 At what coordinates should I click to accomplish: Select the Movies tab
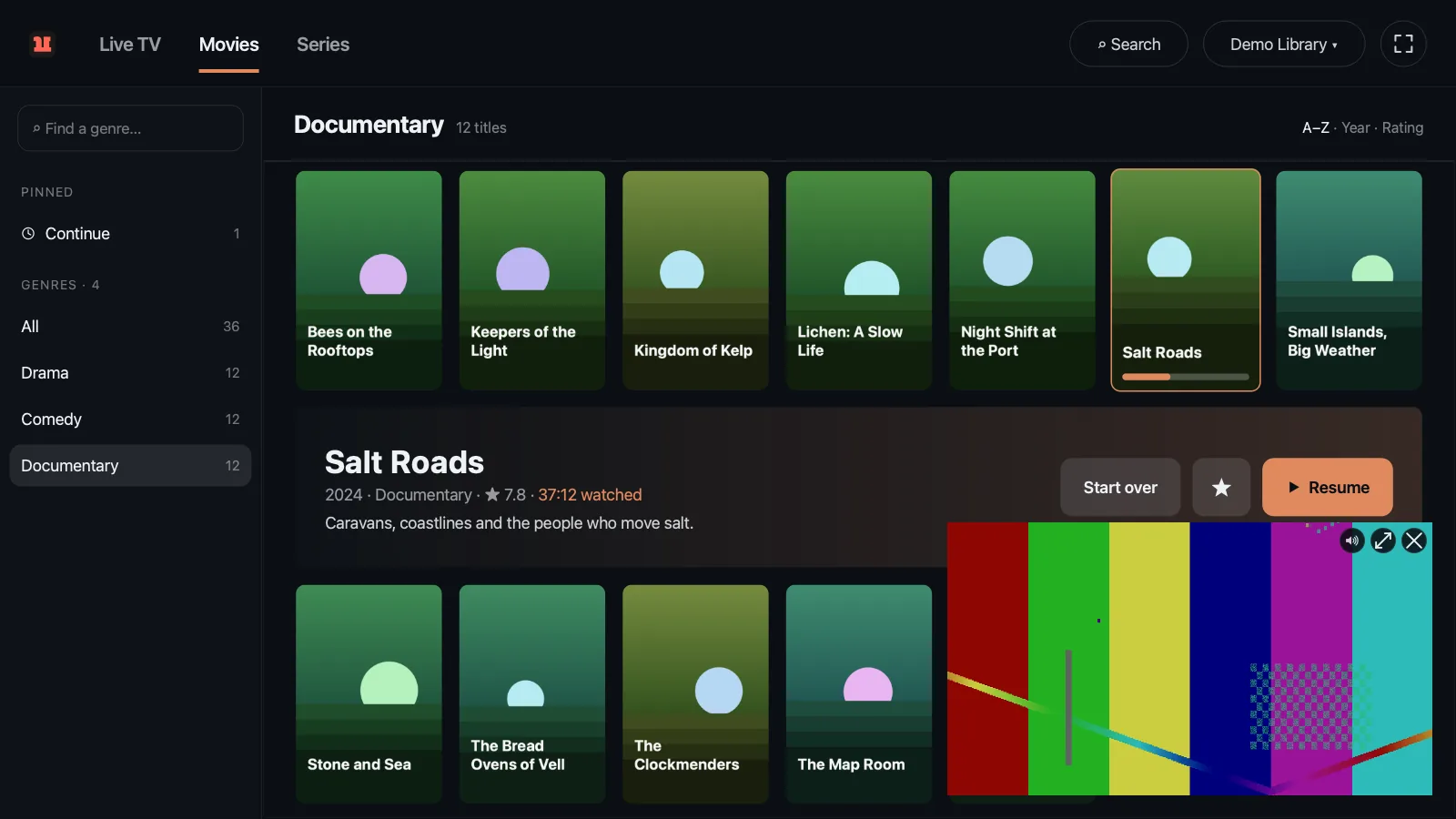(229, 44)
